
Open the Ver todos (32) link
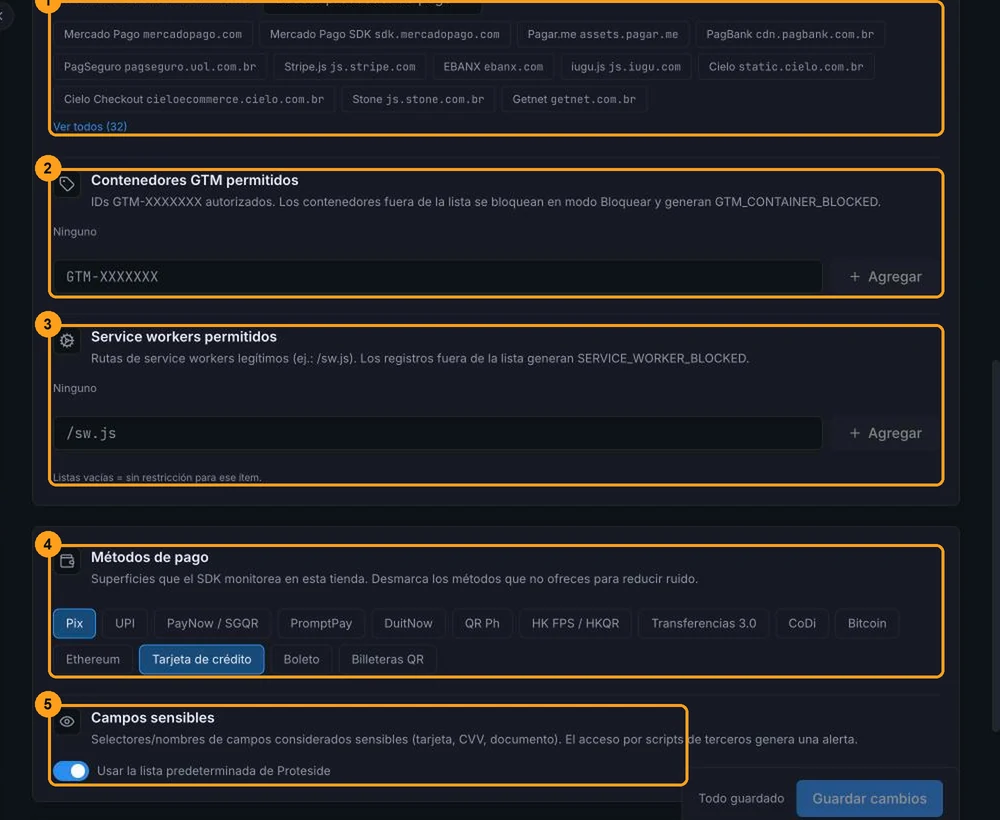click(90, 126)
